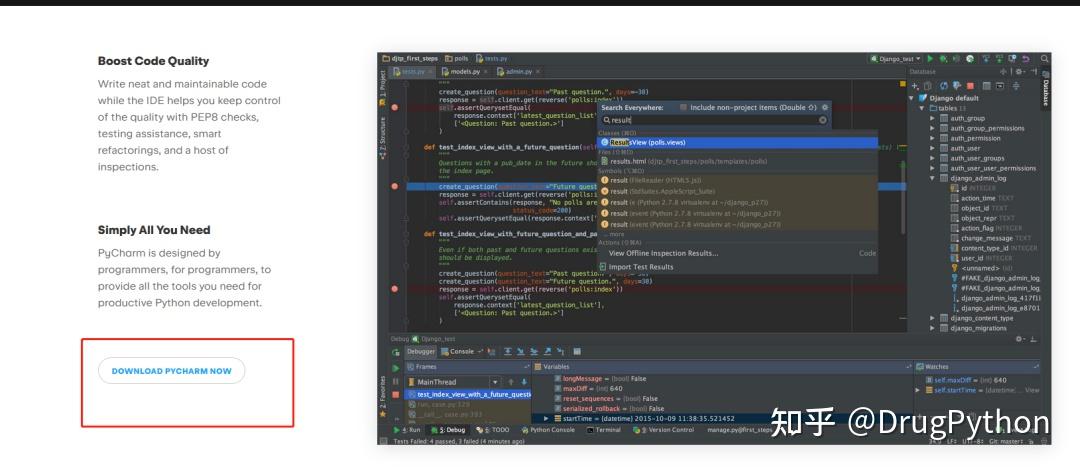
Task: Select the object_repr column
Action: click(x=984, y=218)
